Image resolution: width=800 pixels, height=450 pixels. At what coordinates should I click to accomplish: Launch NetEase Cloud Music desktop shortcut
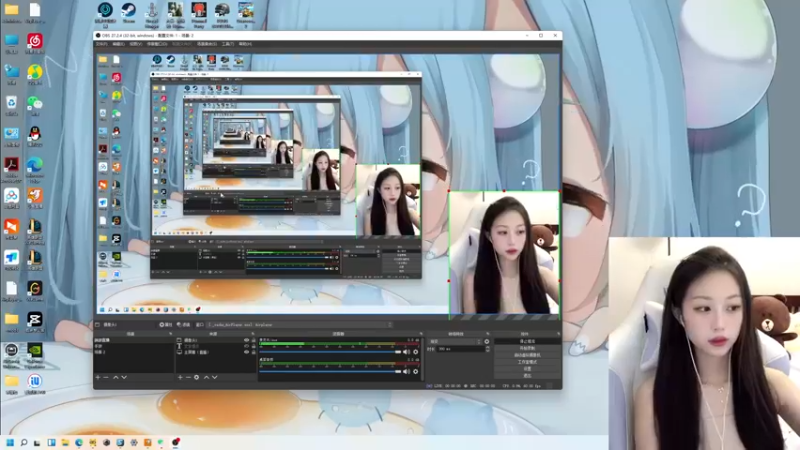point(35,43)
